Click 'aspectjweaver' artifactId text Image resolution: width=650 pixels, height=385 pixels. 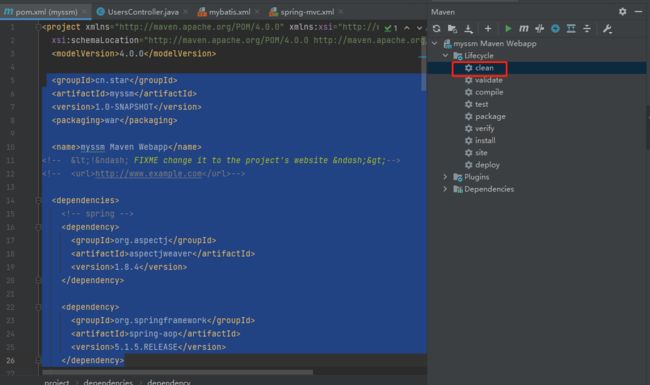point(161,254)
